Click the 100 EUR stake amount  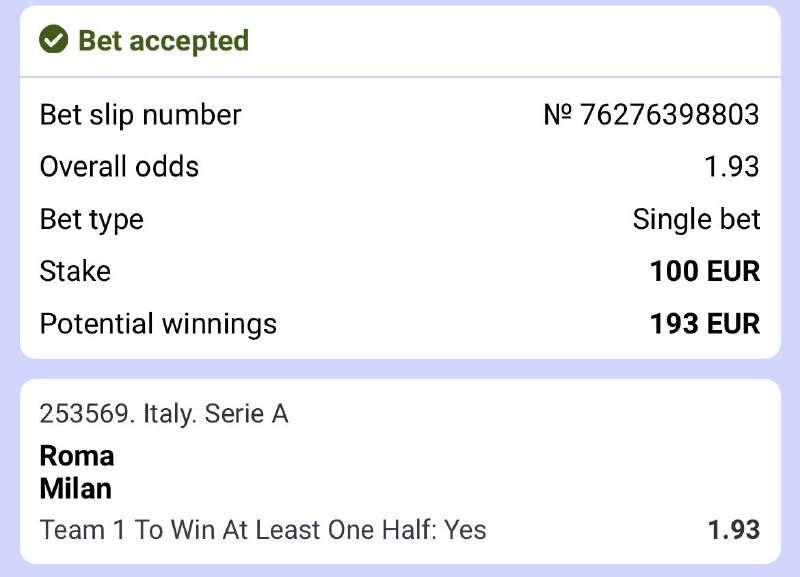tap(704, 271)
